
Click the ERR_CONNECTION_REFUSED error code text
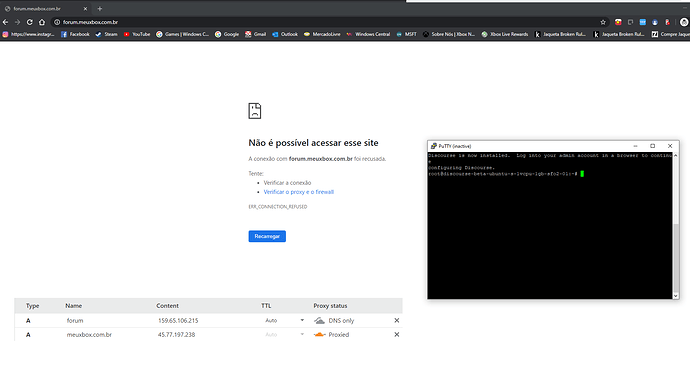point(278,206)
